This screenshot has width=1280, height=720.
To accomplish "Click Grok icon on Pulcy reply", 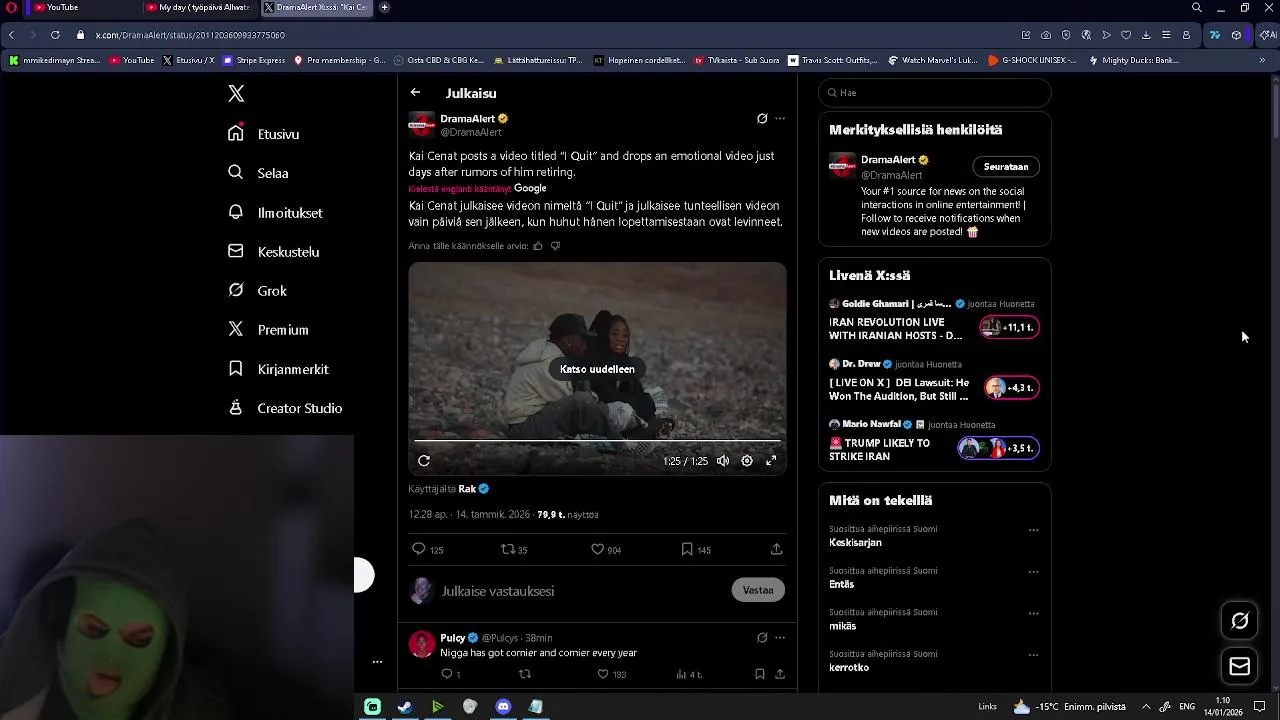I will (762, 638).
